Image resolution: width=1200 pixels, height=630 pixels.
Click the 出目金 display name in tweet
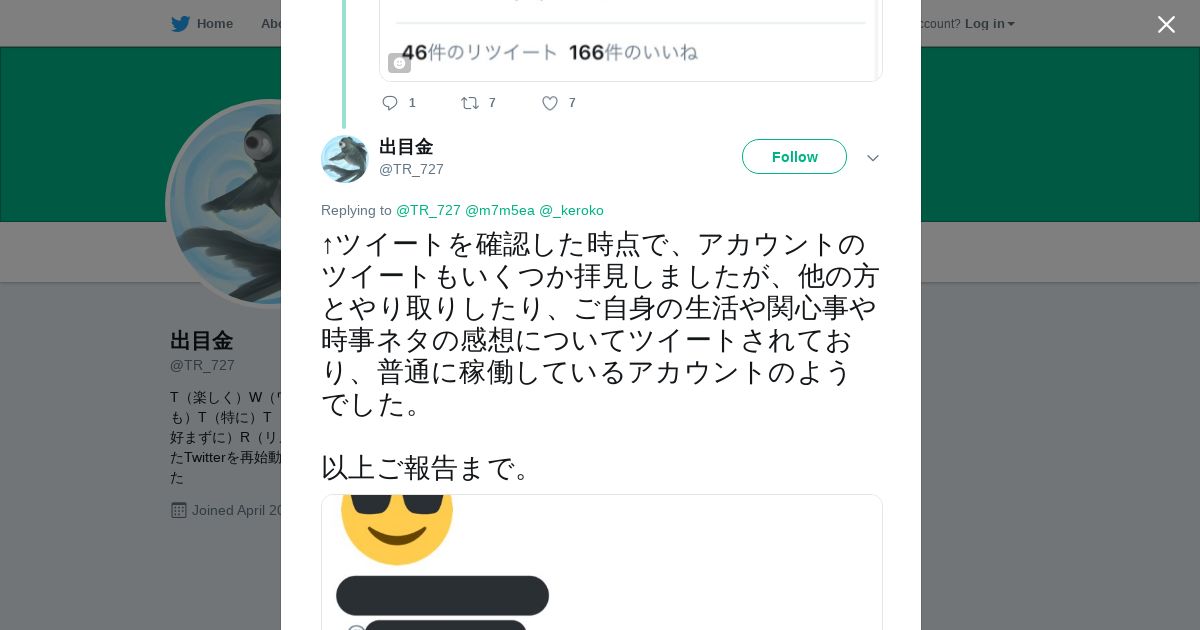(x=406, y=147)
